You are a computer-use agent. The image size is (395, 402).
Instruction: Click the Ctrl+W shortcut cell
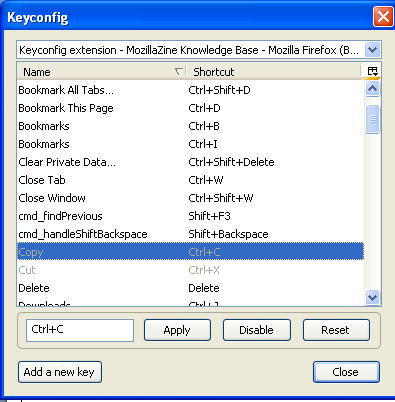[206, 180]
